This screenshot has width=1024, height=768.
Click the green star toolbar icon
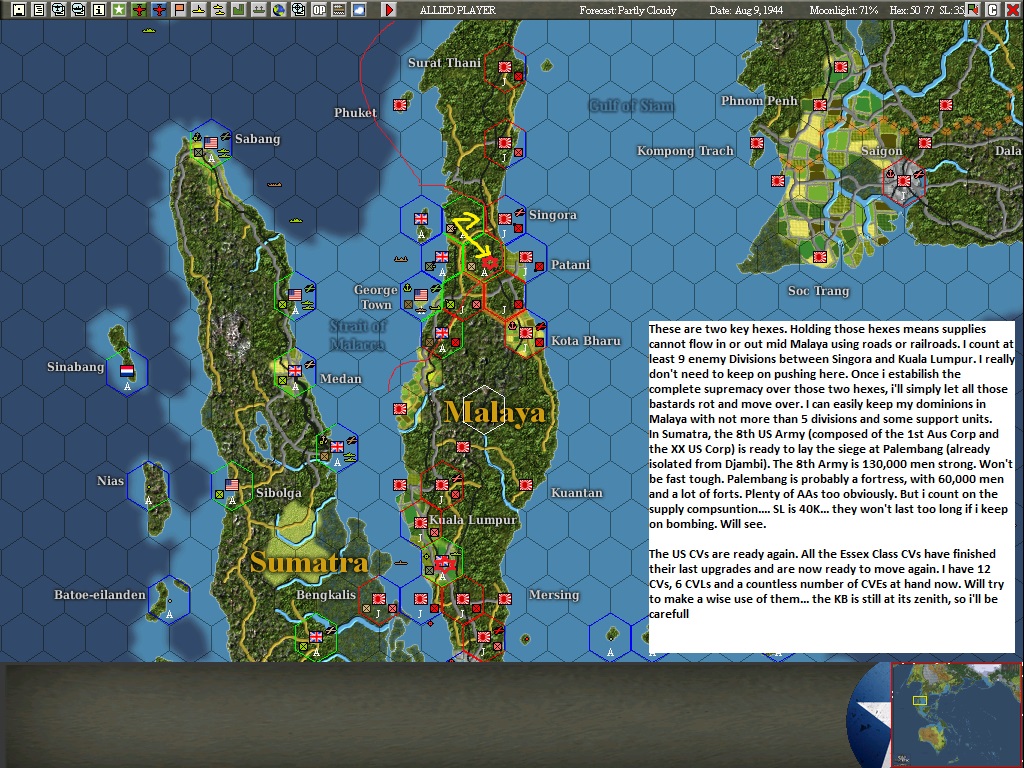[x=118, y=10]
